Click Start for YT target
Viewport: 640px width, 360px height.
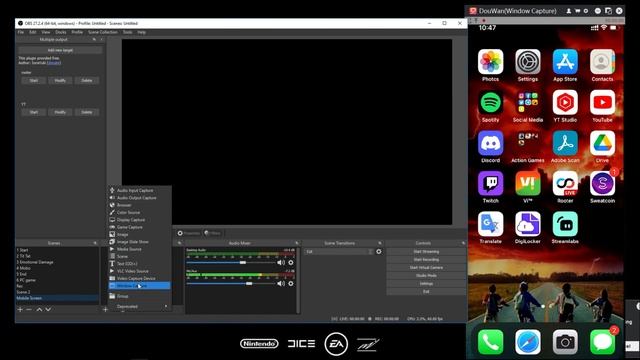pyautogui.click(x=33, y=112)
